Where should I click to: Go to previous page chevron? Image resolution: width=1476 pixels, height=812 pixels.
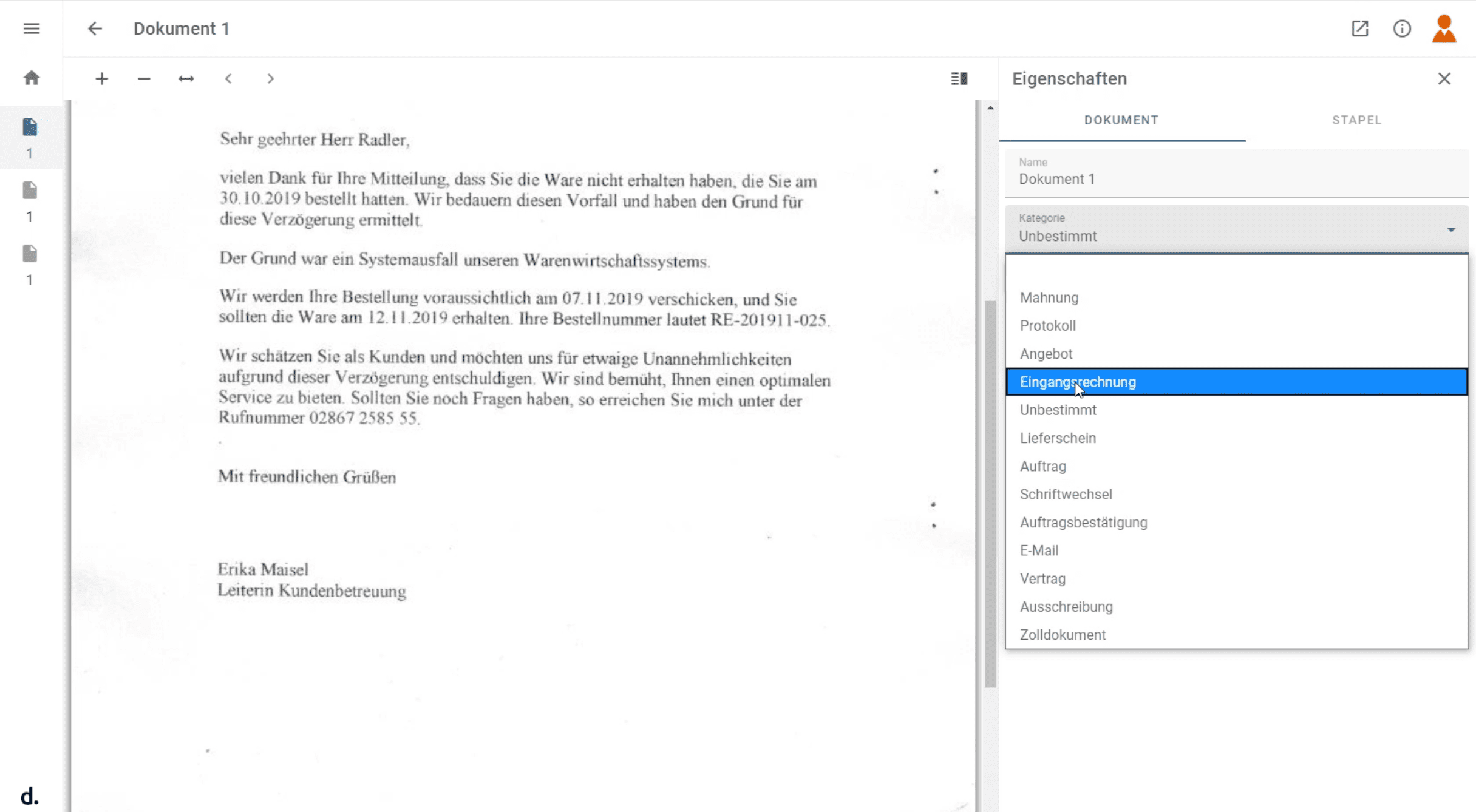[228, 78]
